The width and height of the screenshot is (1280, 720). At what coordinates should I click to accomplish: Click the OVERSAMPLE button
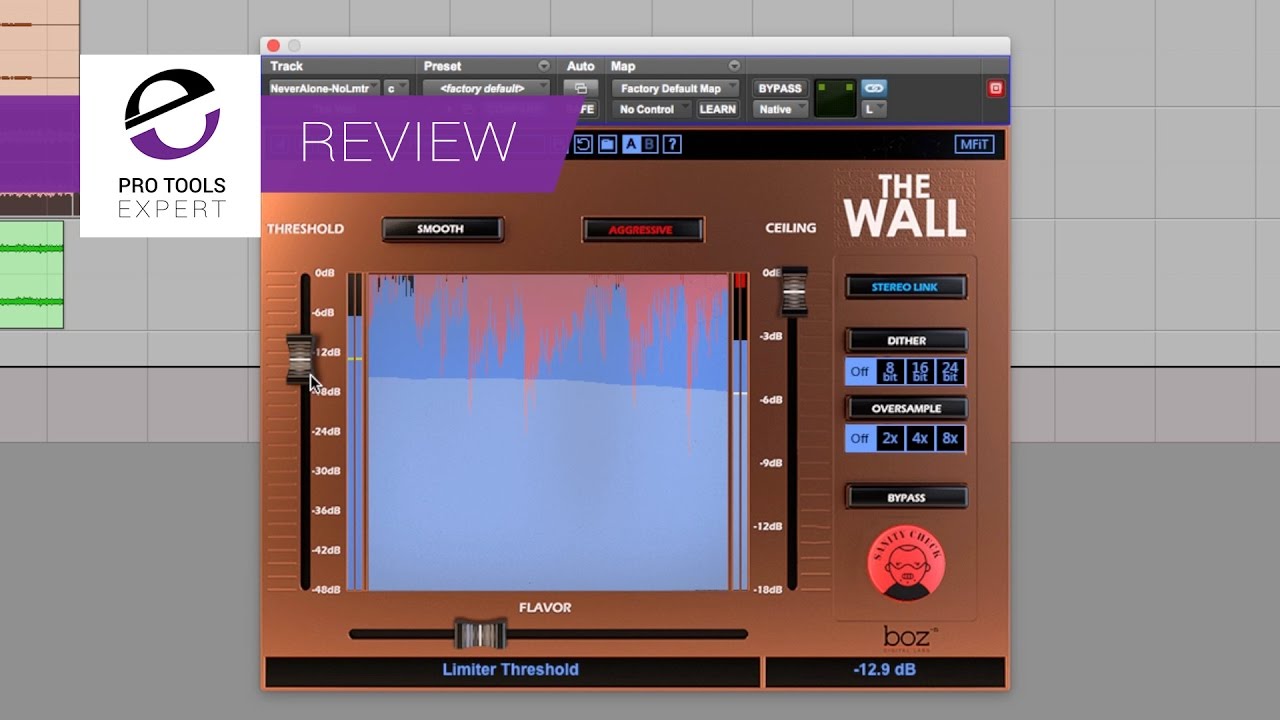point(906,408)
